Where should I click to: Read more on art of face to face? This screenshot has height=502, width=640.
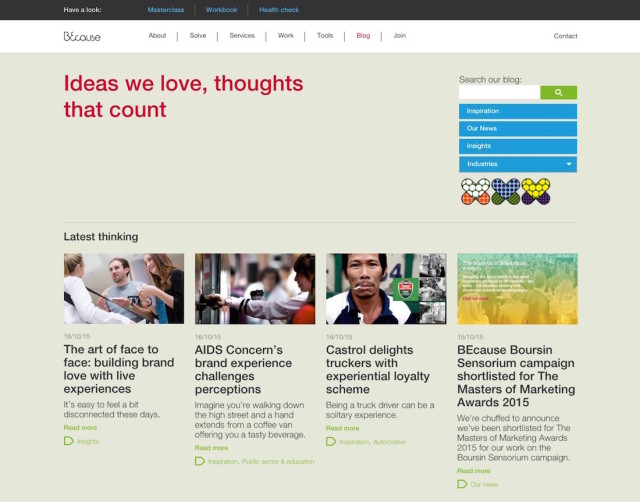(x=80, y=427)
